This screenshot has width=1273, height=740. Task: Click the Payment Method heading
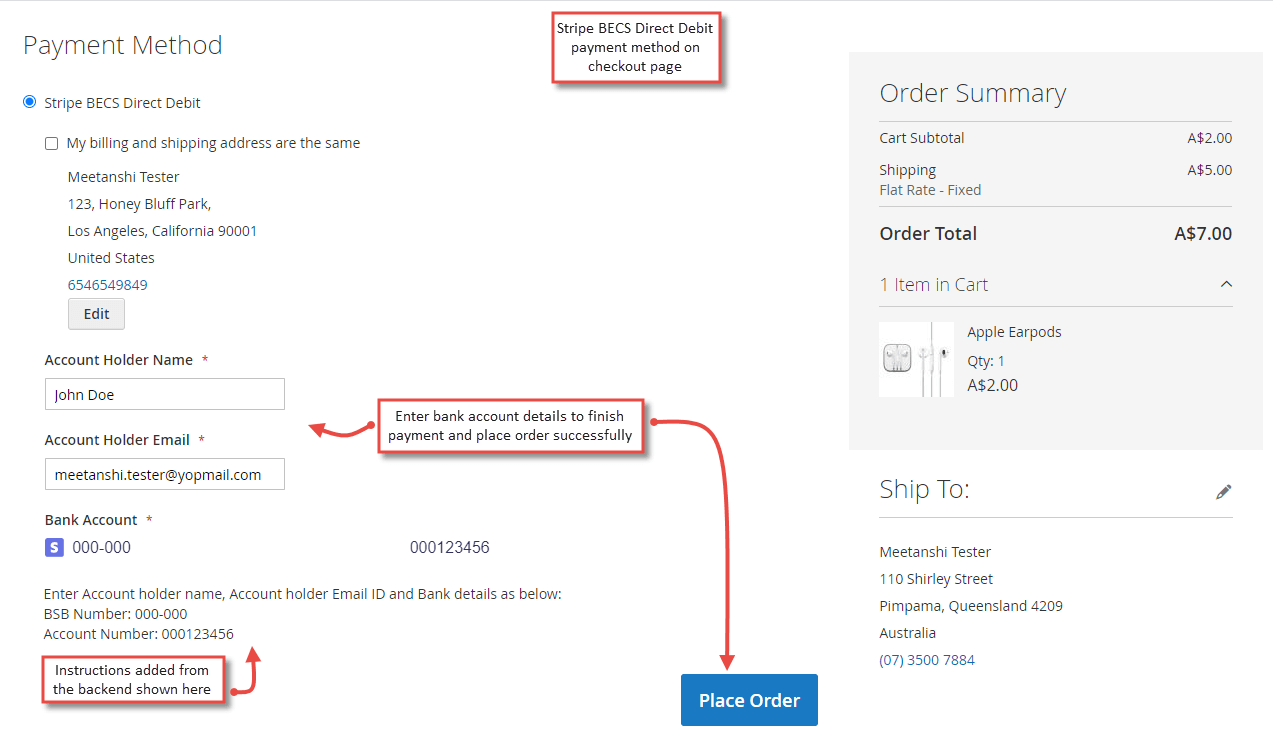(122, 44)
